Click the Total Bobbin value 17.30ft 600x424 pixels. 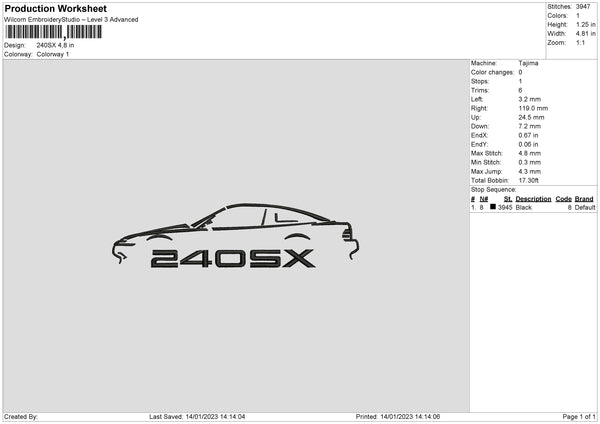point(528,180)
